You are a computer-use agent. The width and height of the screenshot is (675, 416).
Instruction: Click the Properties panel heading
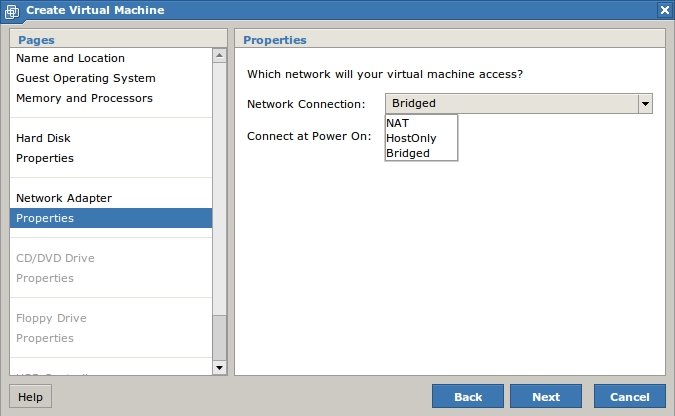pyautogui.click(x=275, y=40)
